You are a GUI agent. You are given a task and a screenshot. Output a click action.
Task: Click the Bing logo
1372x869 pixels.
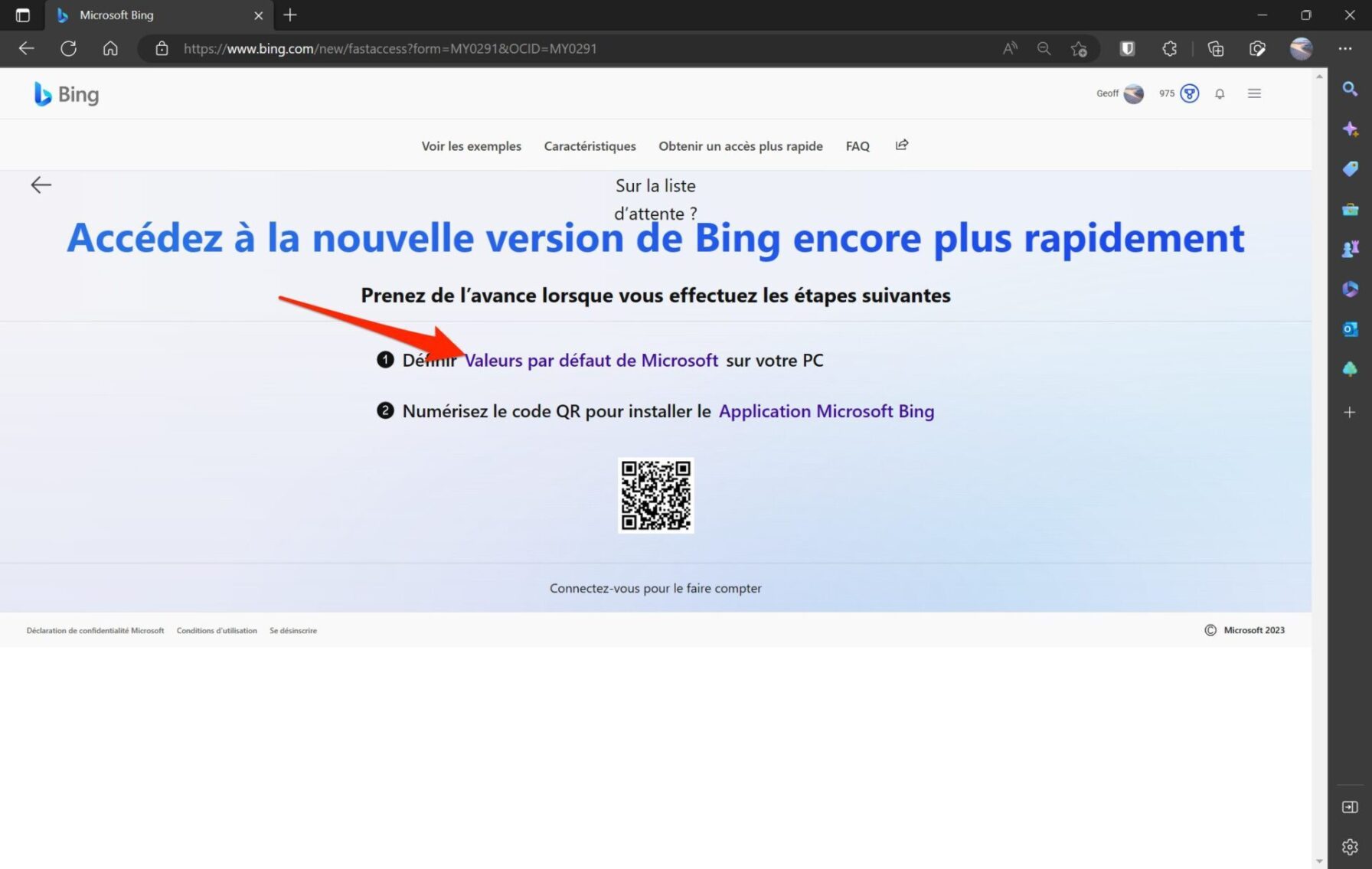[67, 94]
